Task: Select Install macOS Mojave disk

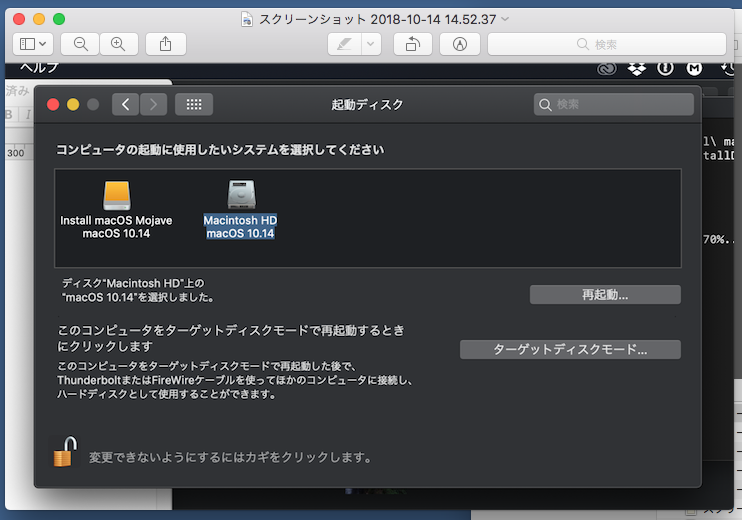Action: point(116,210)
